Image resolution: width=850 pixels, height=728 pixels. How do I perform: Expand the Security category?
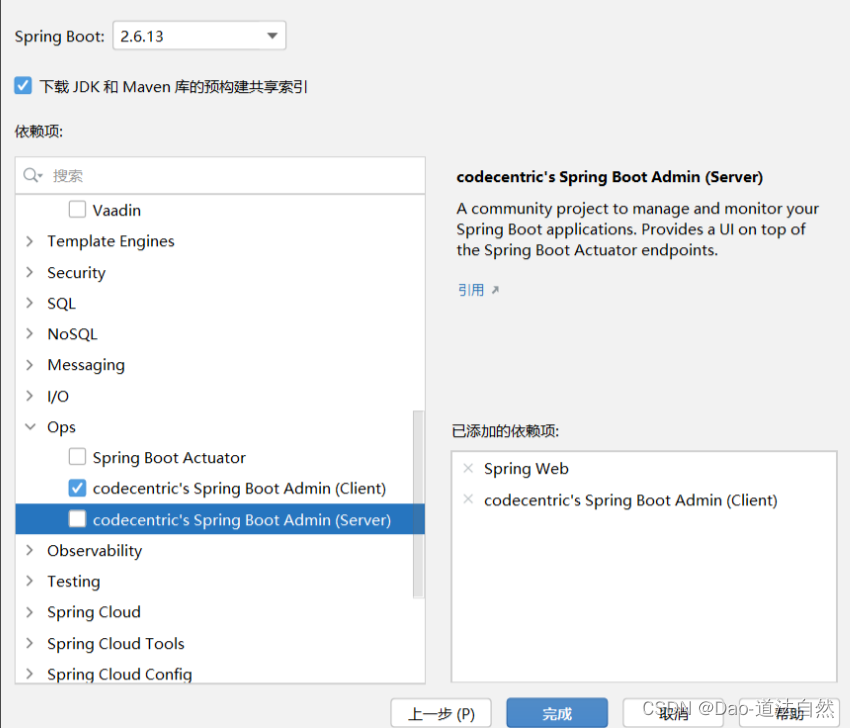coord(30,272)
